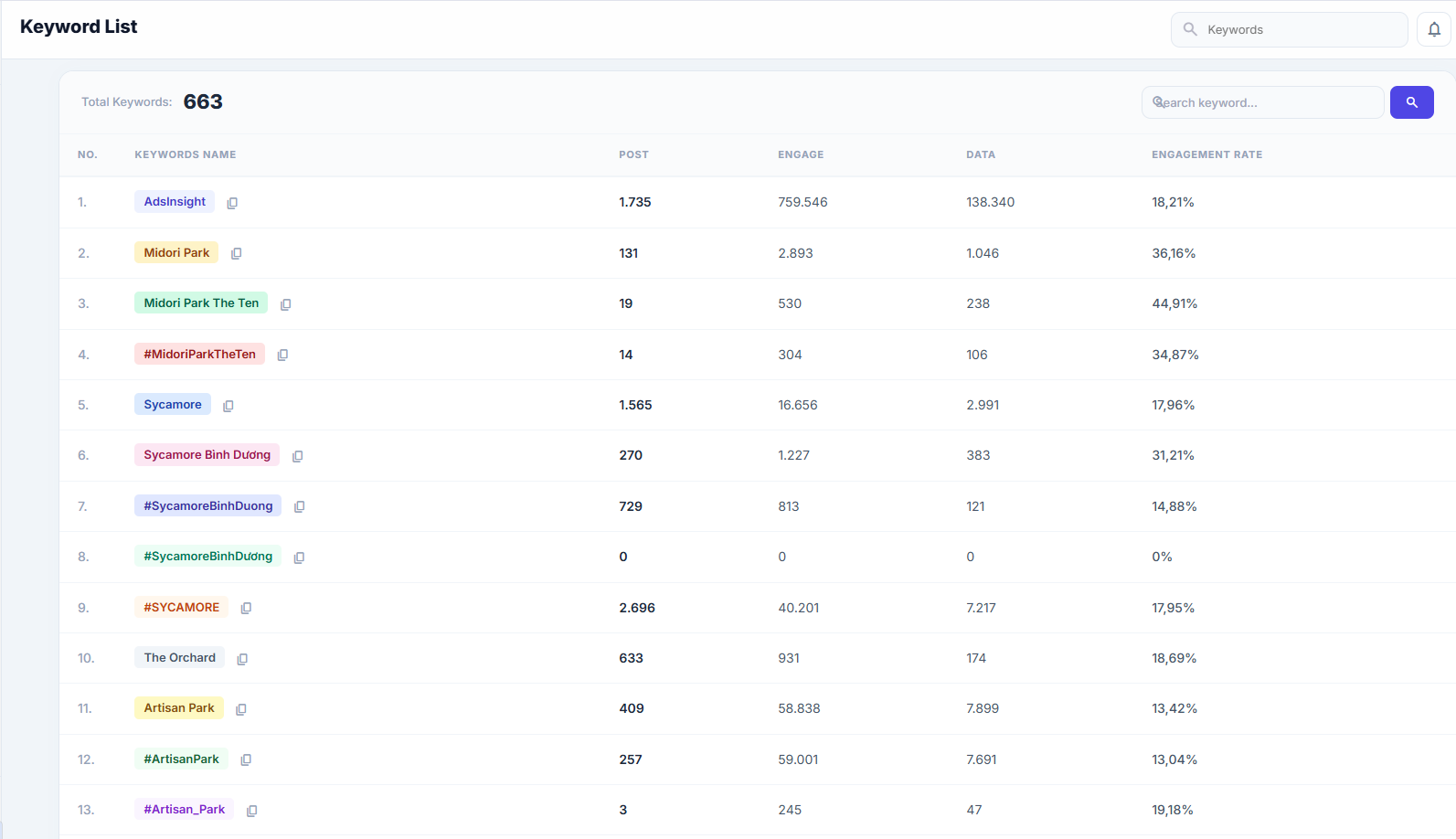This screenshot has width=1456, height=839.
Task: Copy The Orchard keyword
Action: 242,659
